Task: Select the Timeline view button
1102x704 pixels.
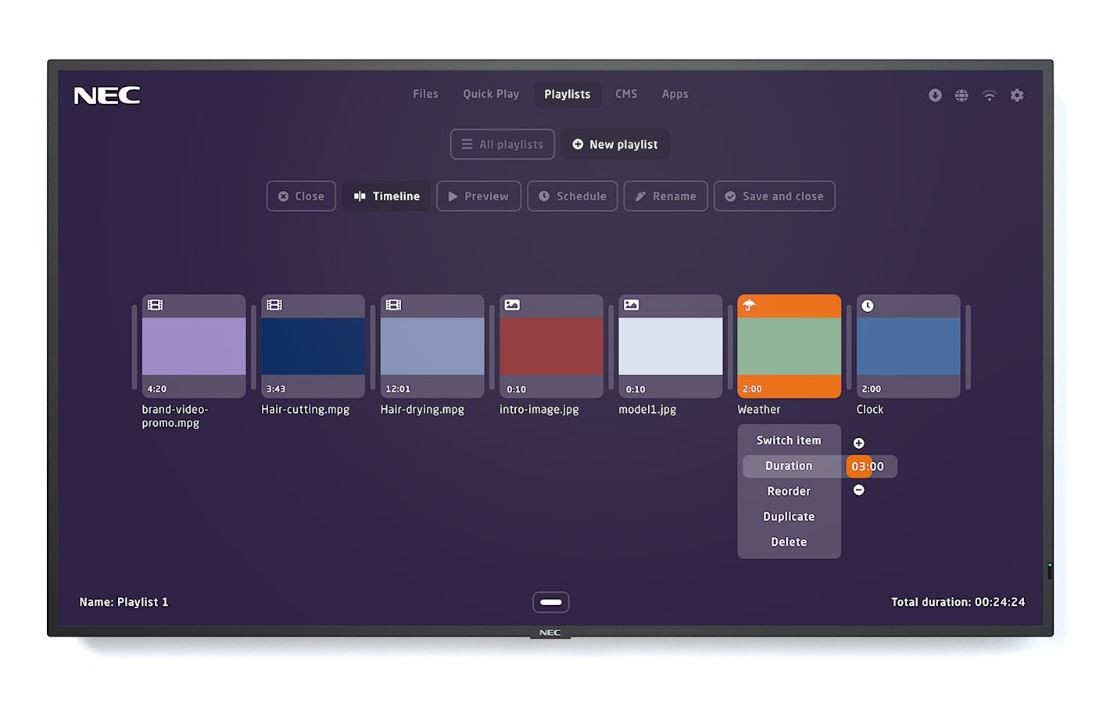Action: click(387, 196)
